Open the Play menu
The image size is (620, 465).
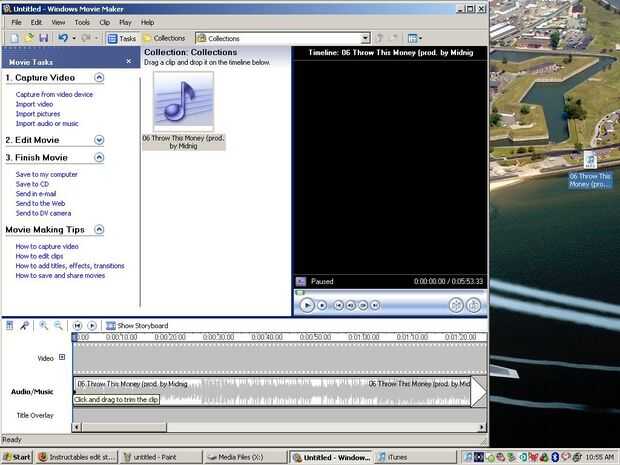pos(125,23)
